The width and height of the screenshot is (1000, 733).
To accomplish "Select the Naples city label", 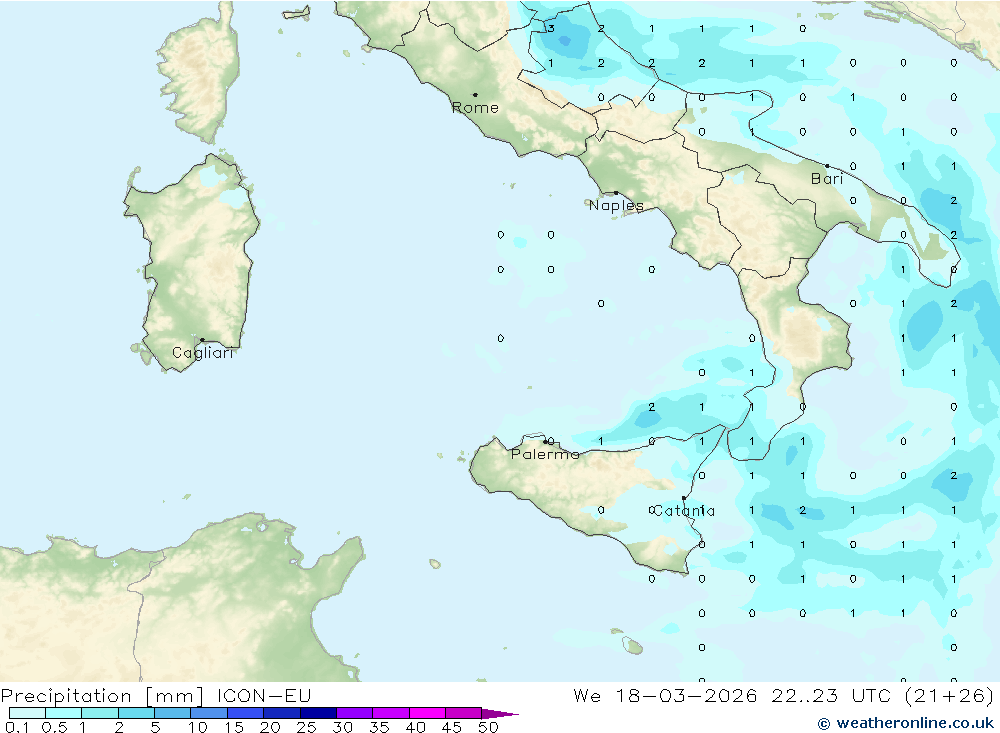I will tap(616, 205).
